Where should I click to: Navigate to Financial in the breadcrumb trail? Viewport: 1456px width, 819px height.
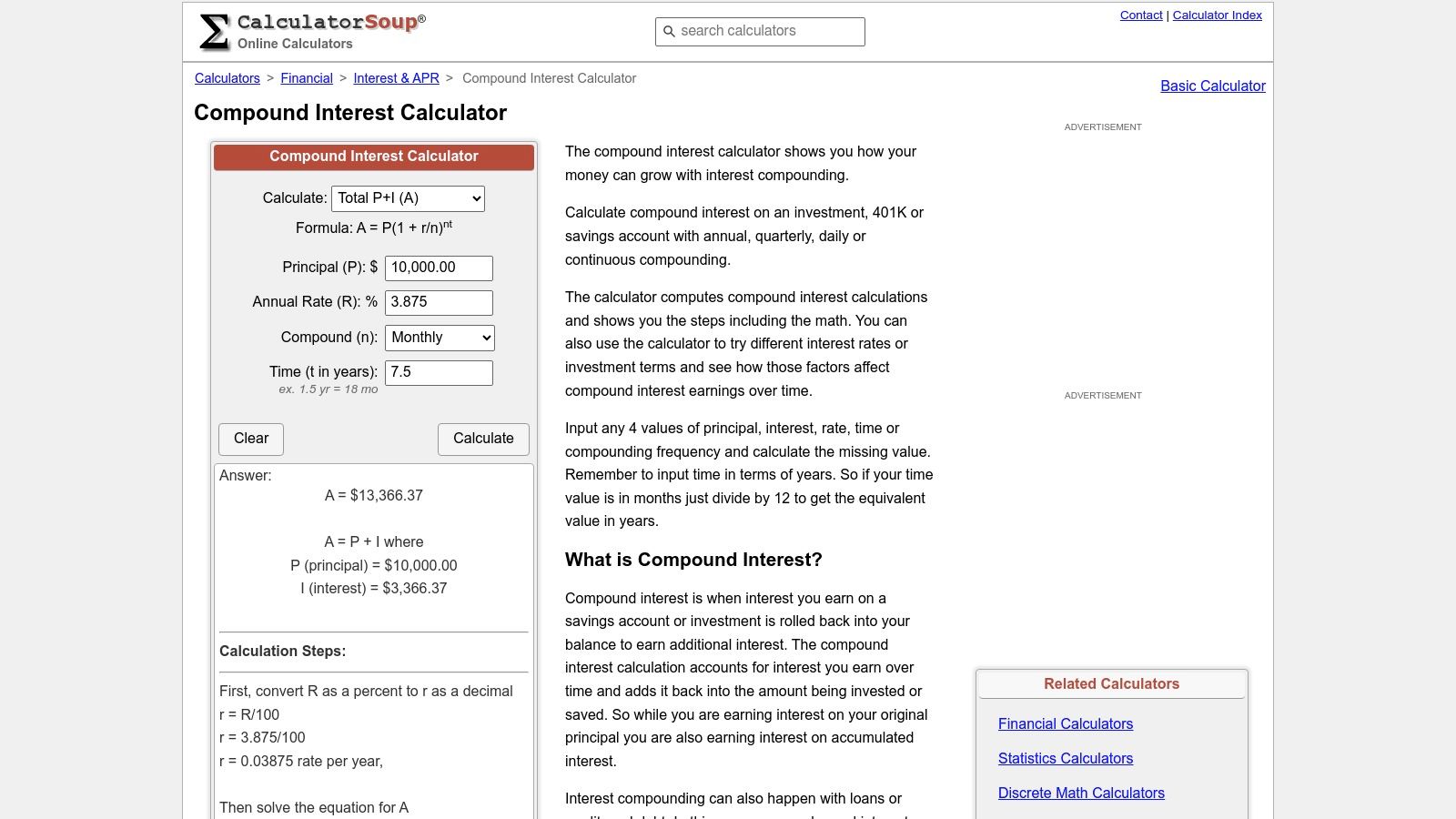[306, 78]
